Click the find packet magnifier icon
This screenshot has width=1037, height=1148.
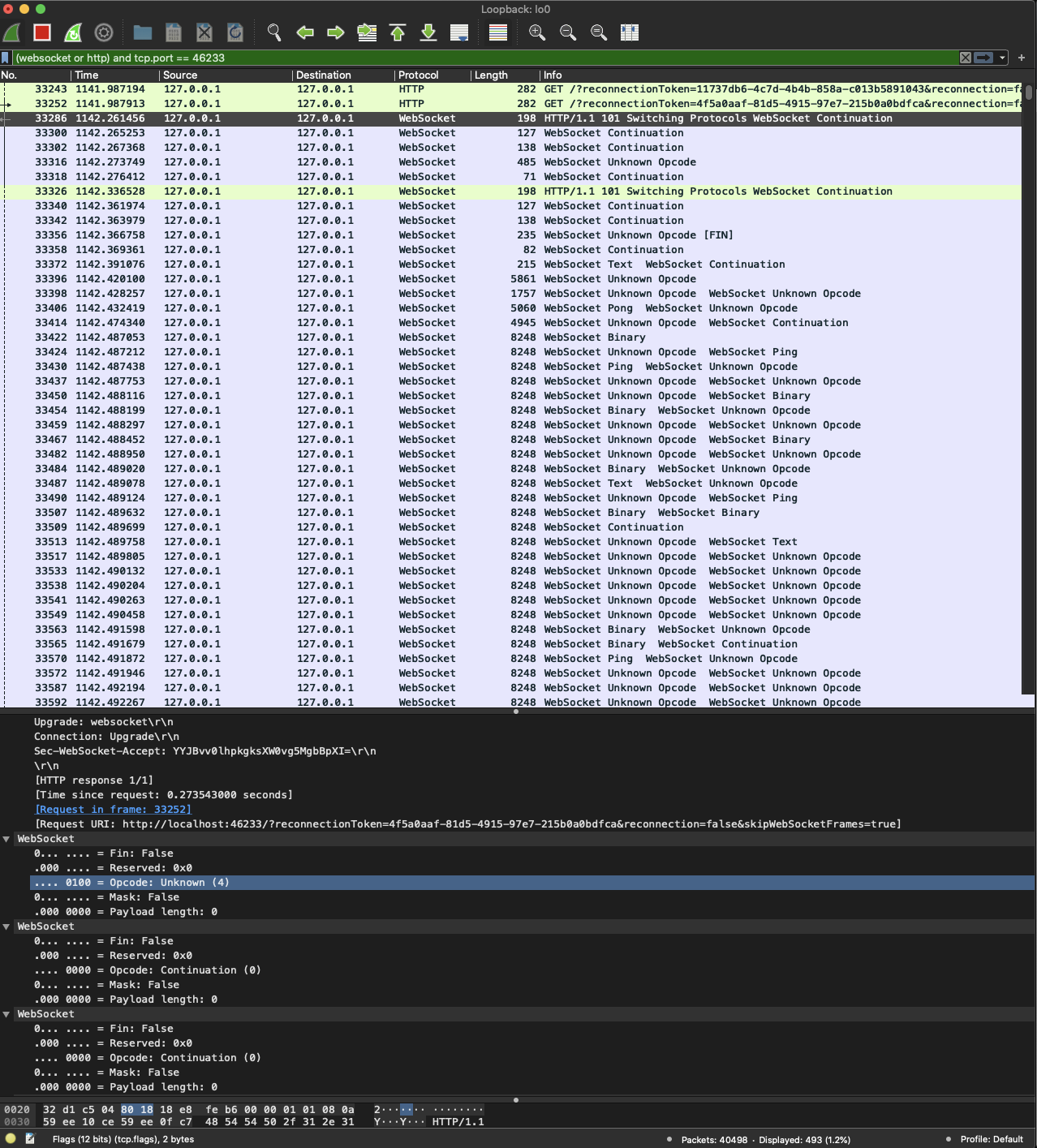pyautogui.click(x=274, y=33)
